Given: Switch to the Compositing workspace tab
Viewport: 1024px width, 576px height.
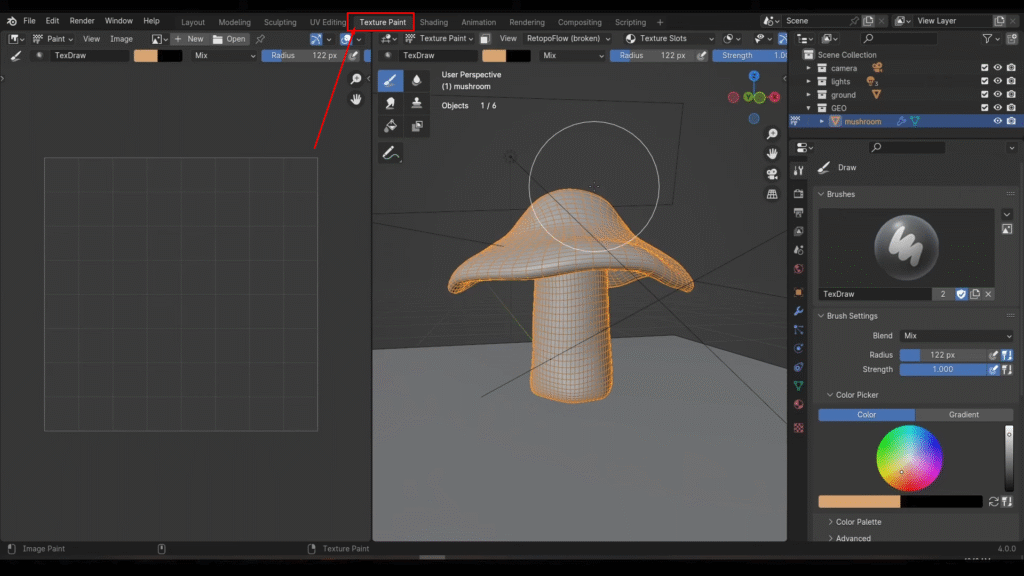Looking at the screenshot, I should pyautogui.click(x=579, y=22).
